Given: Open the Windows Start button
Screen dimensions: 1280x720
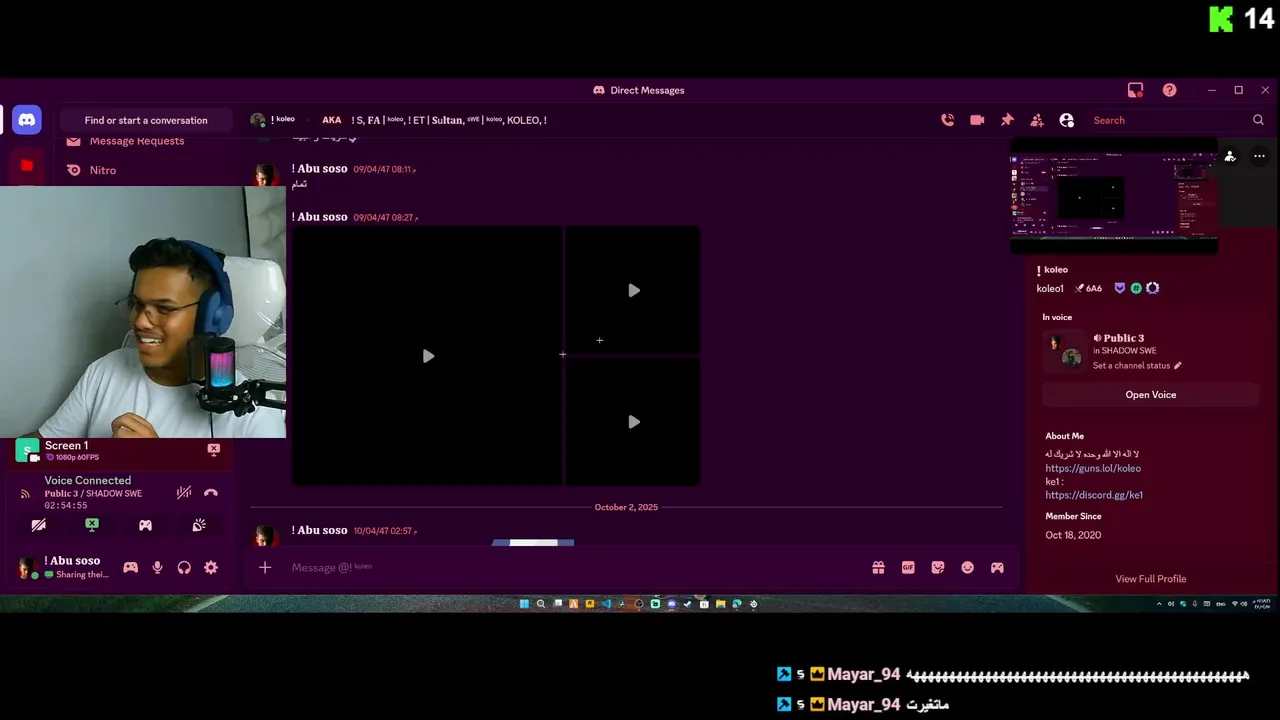Looking at the screenshot, I should 524,604.
